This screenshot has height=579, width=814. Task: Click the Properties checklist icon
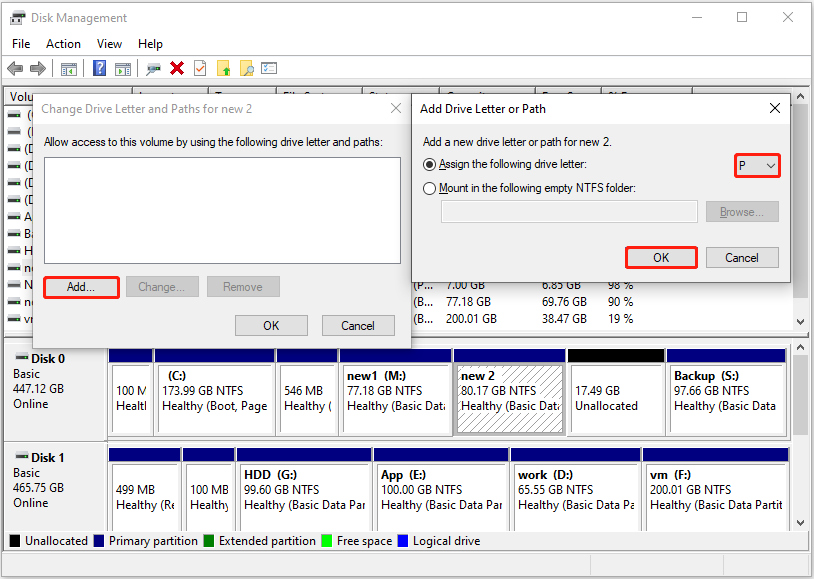pos(271,68)
